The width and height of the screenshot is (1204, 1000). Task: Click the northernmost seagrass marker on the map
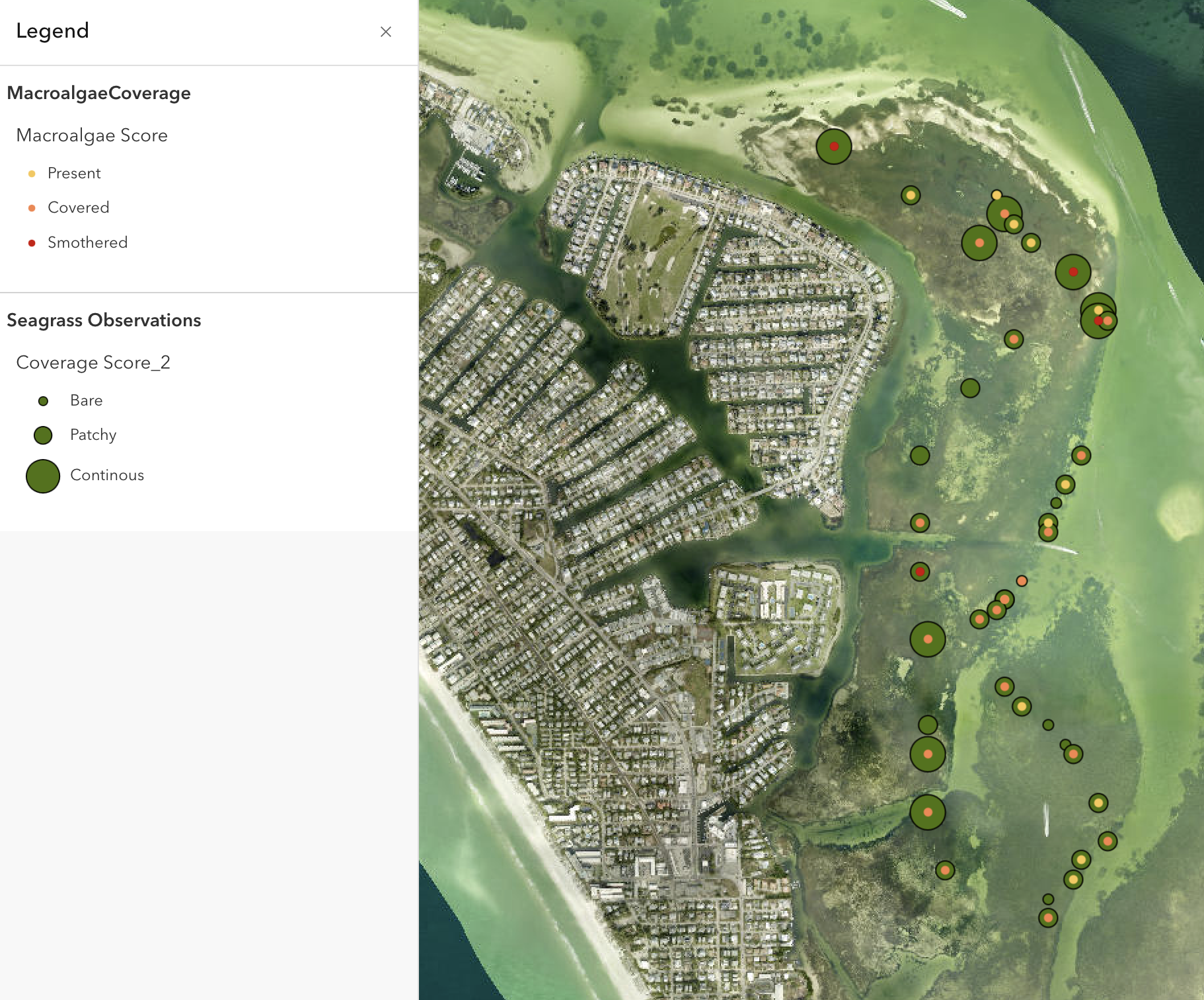(833, 146)
